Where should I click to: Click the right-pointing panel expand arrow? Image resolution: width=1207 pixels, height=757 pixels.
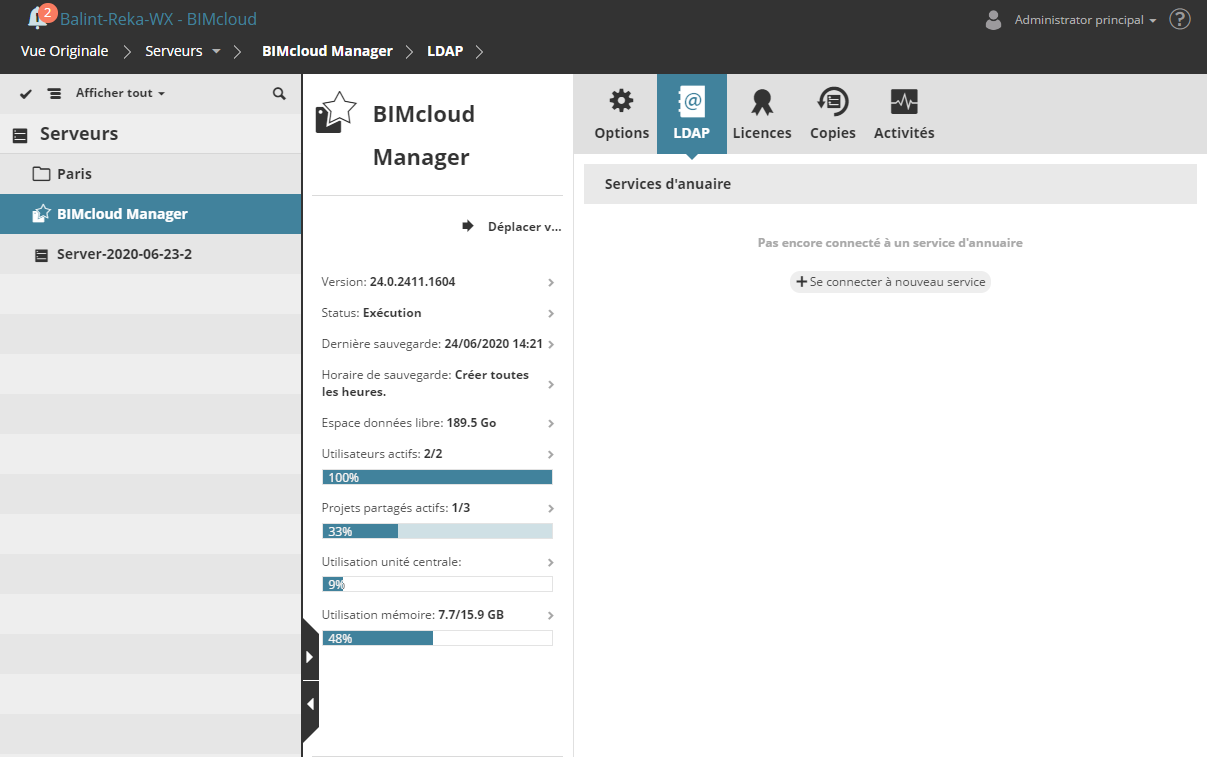(x=310, y=657)
